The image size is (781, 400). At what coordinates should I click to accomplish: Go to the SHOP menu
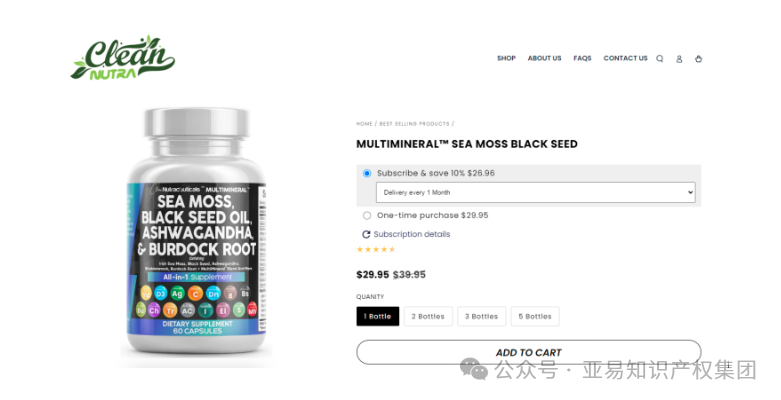pyautogui.click(x=506, y=58)
